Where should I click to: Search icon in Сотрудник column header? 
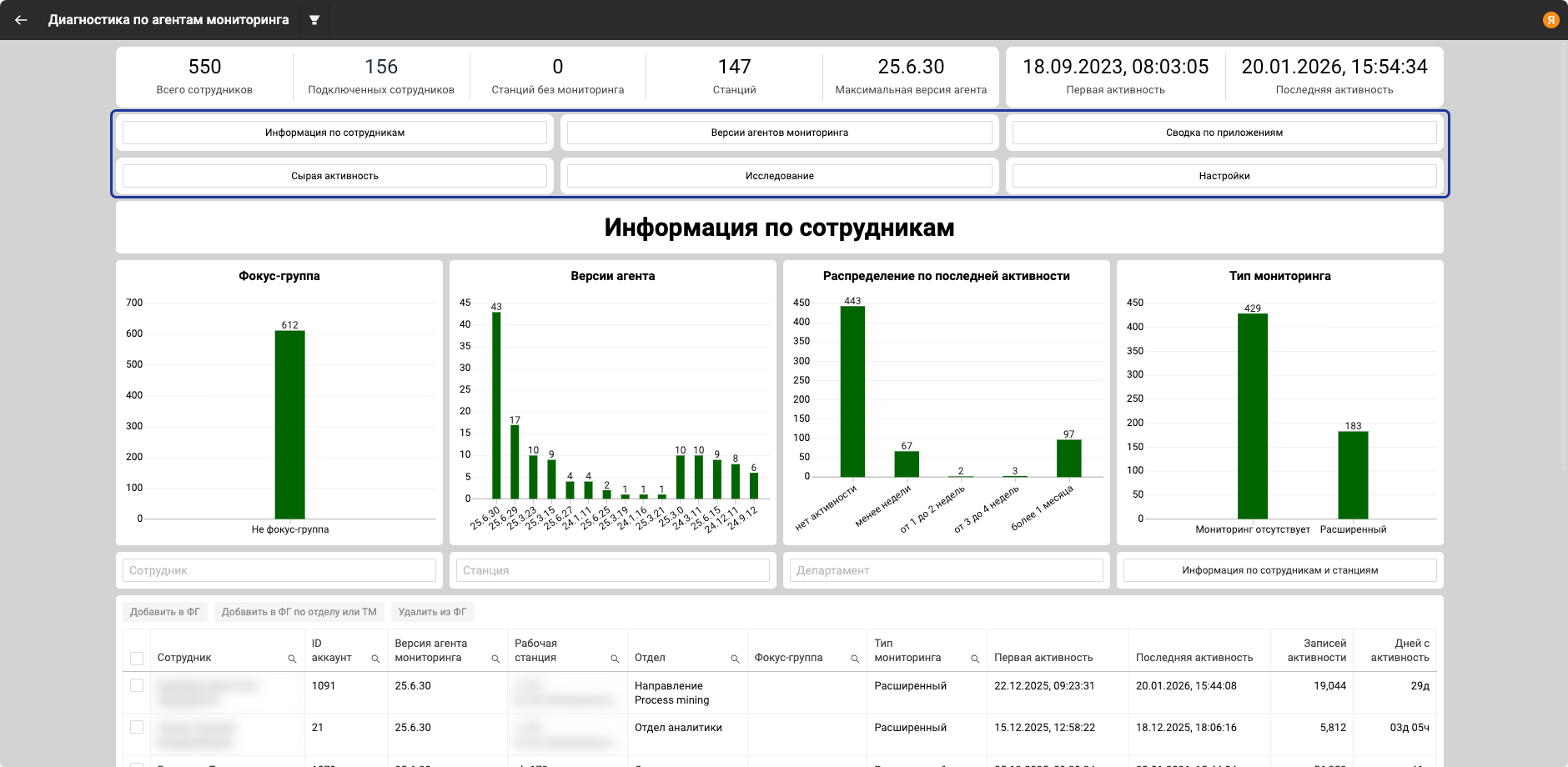[292, 659]
